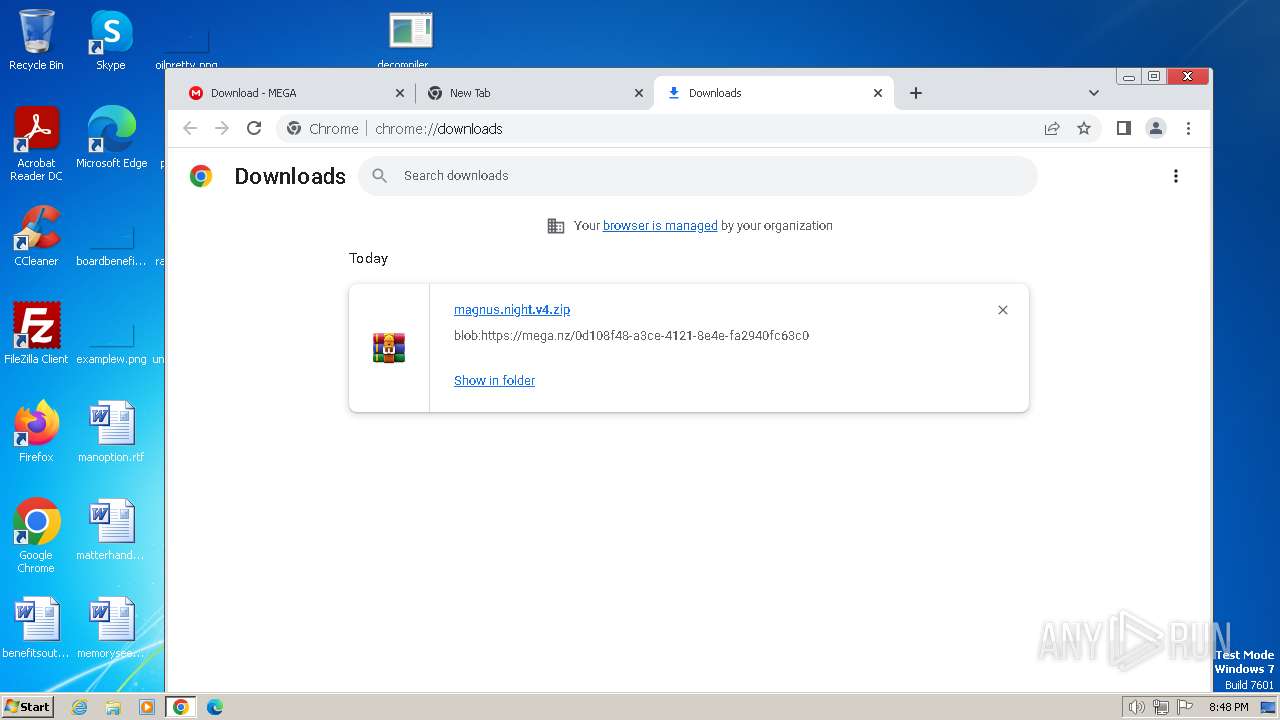Open FileZilla Client desktop shortcut
This screenshot has height=720, width=1280.
36,334
